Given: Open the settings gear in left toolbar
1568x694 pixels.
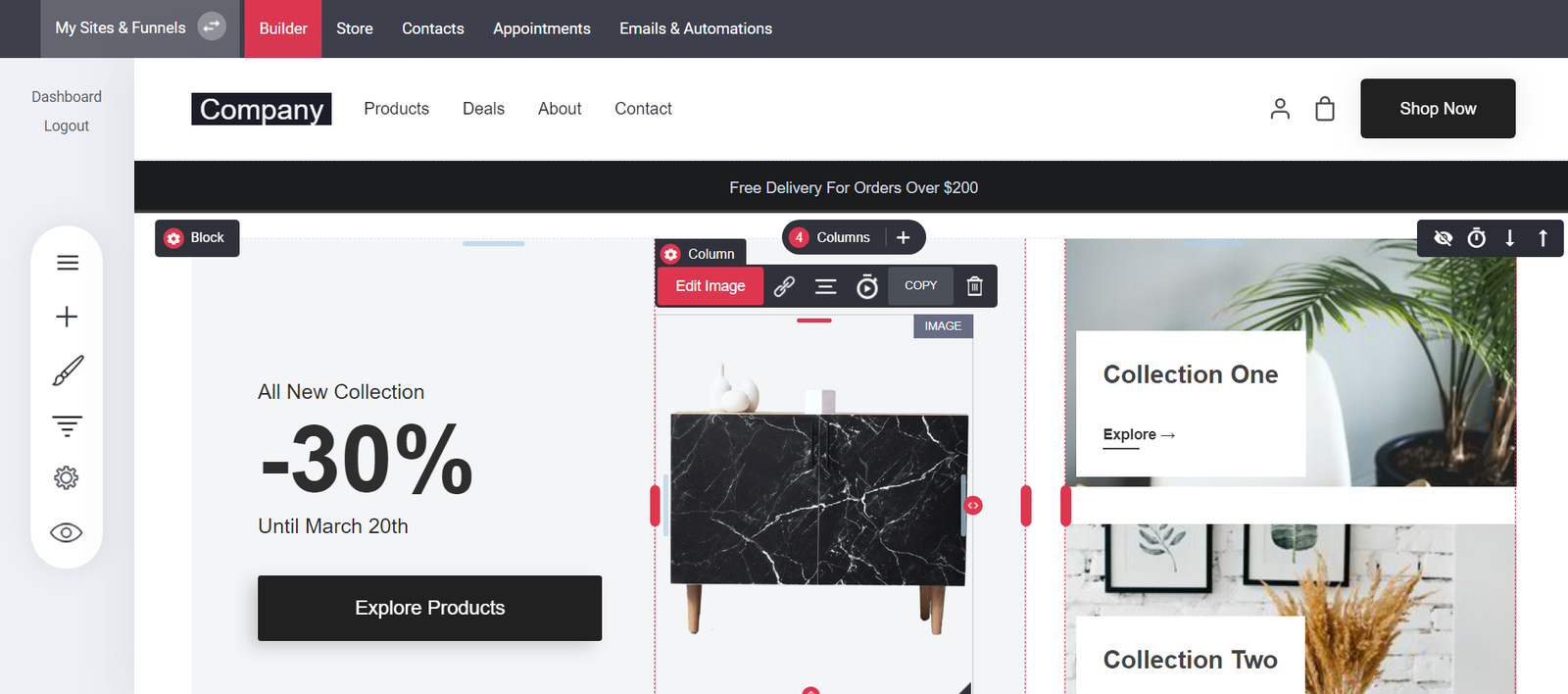Looking at the screenshot, I should (67, 478).
